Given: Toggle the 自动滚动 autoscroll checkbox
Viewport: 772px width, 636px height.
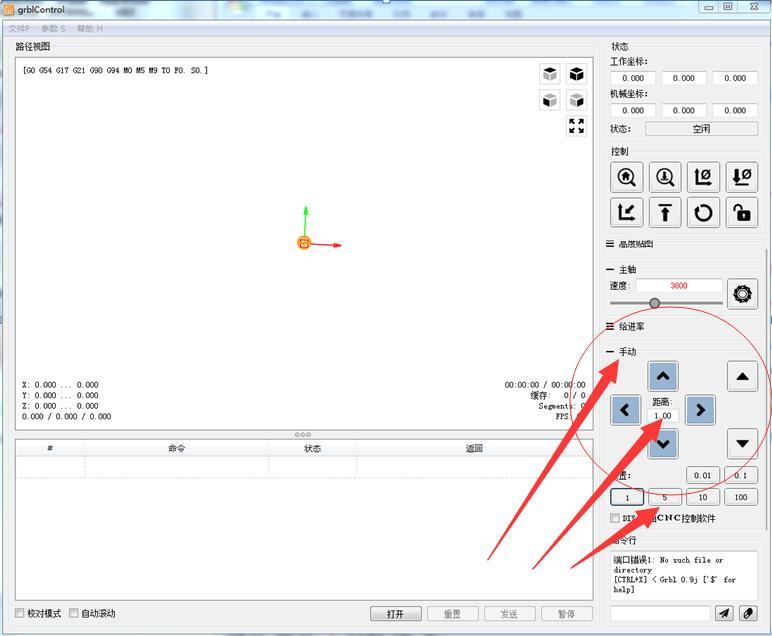Looking at the screenshot, I should click(74, 613).
